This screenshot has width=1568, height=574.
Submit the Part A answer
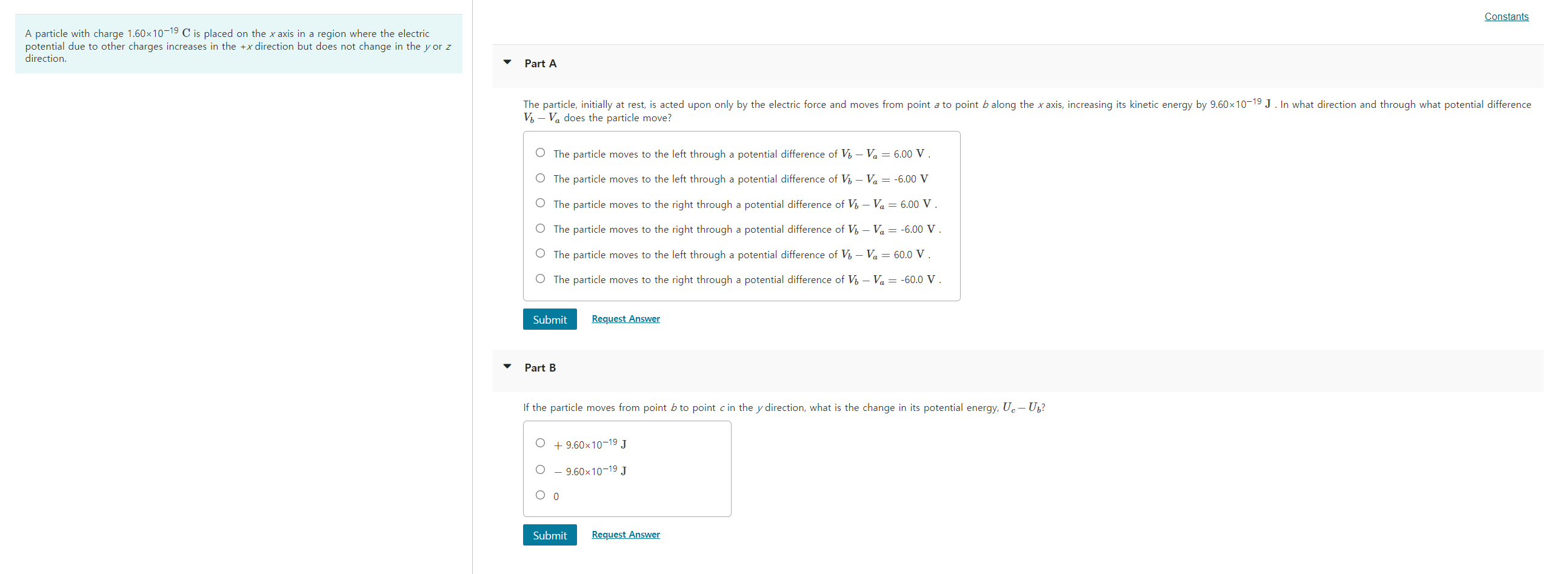[549, 318]
